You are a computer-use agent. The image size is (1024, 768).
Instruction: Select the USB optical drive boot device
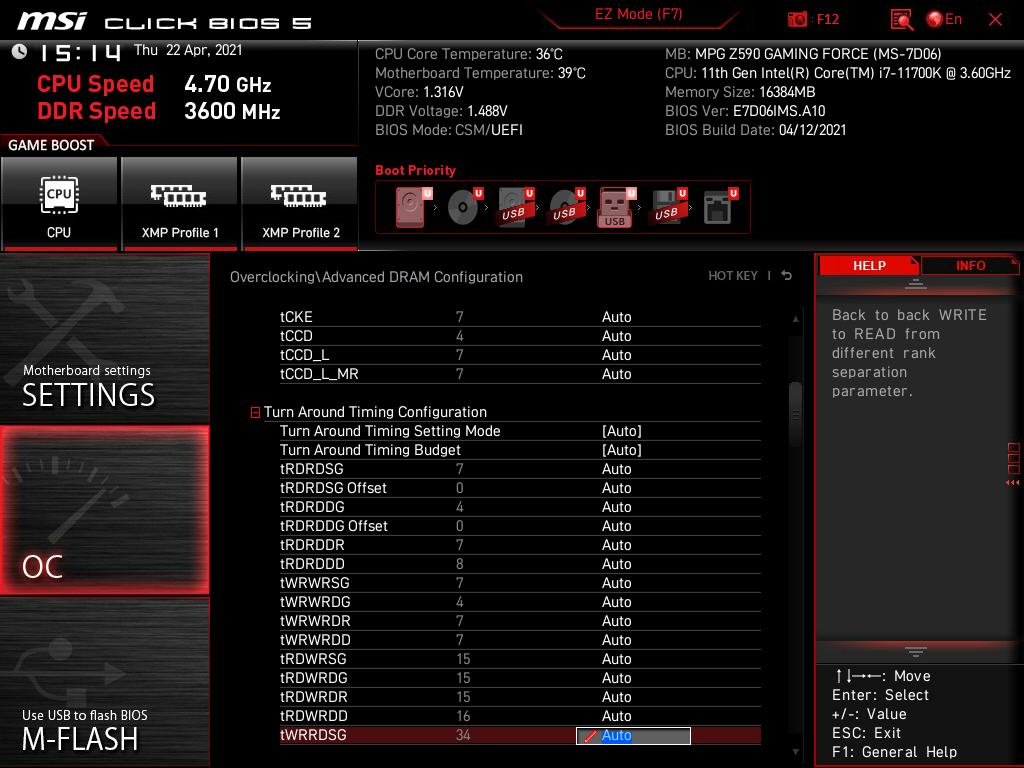pyautogui.click(x=566, y=207)
